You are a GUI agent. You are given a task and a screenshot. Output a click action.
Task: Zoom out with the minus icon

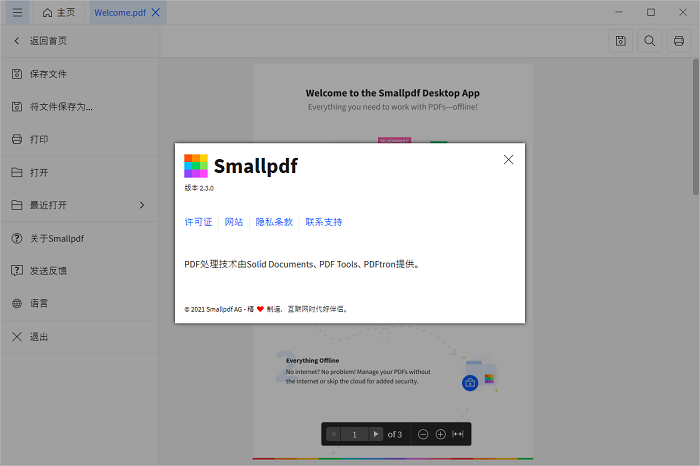point(423,434)
